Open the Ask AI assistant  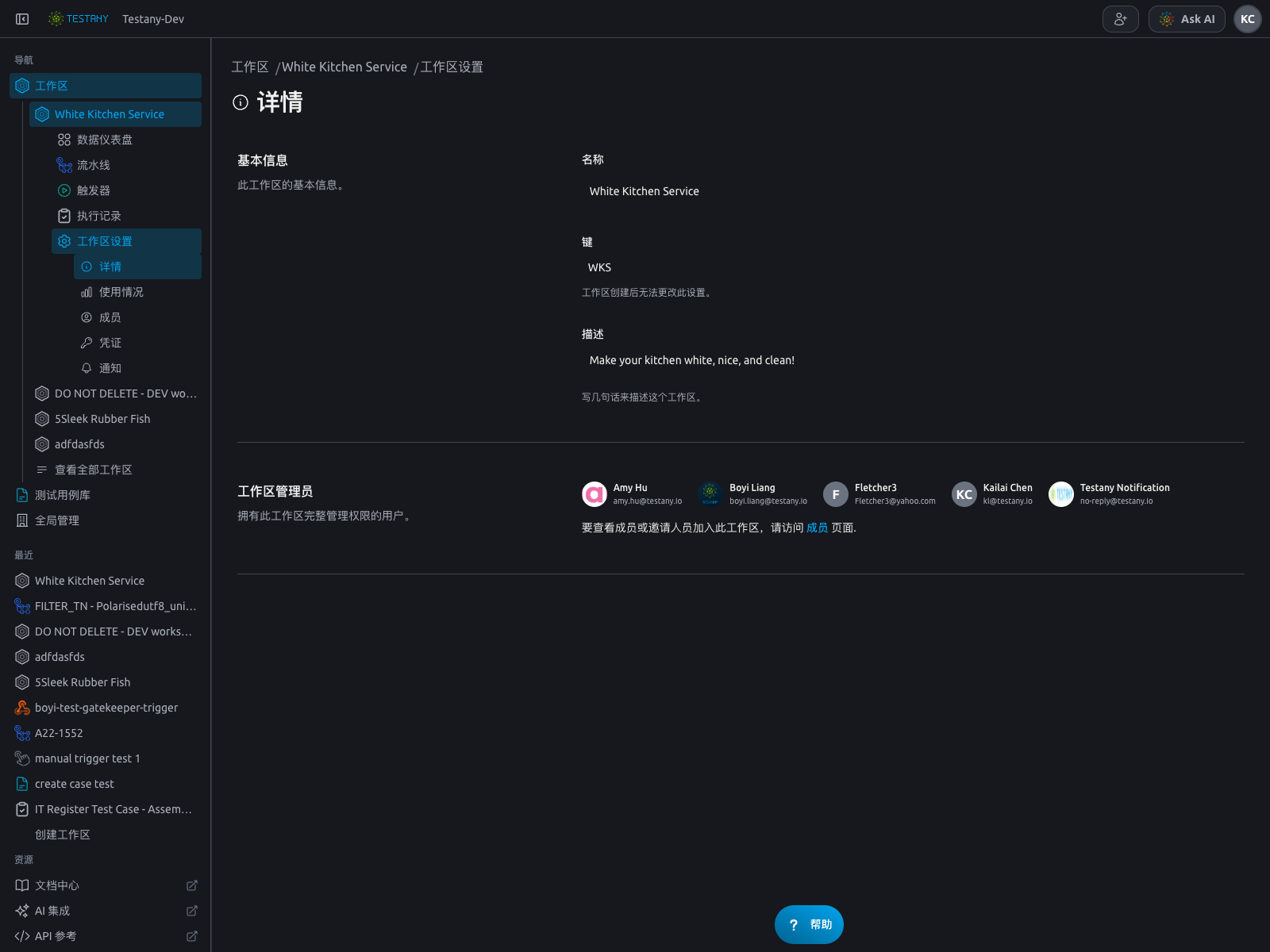[1187, 19]
